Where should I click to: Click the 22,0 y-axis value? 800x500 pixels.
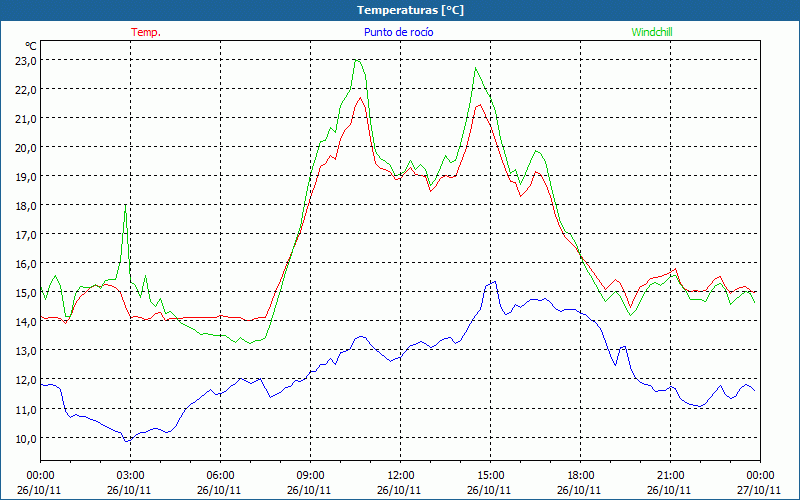pos(26,89)
